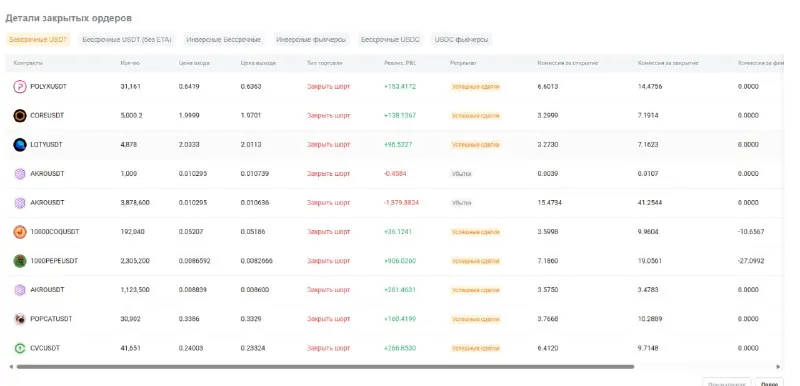Click the -0.4584 loss value
This screenshot has width=800, height=386.
coord(395,174)
